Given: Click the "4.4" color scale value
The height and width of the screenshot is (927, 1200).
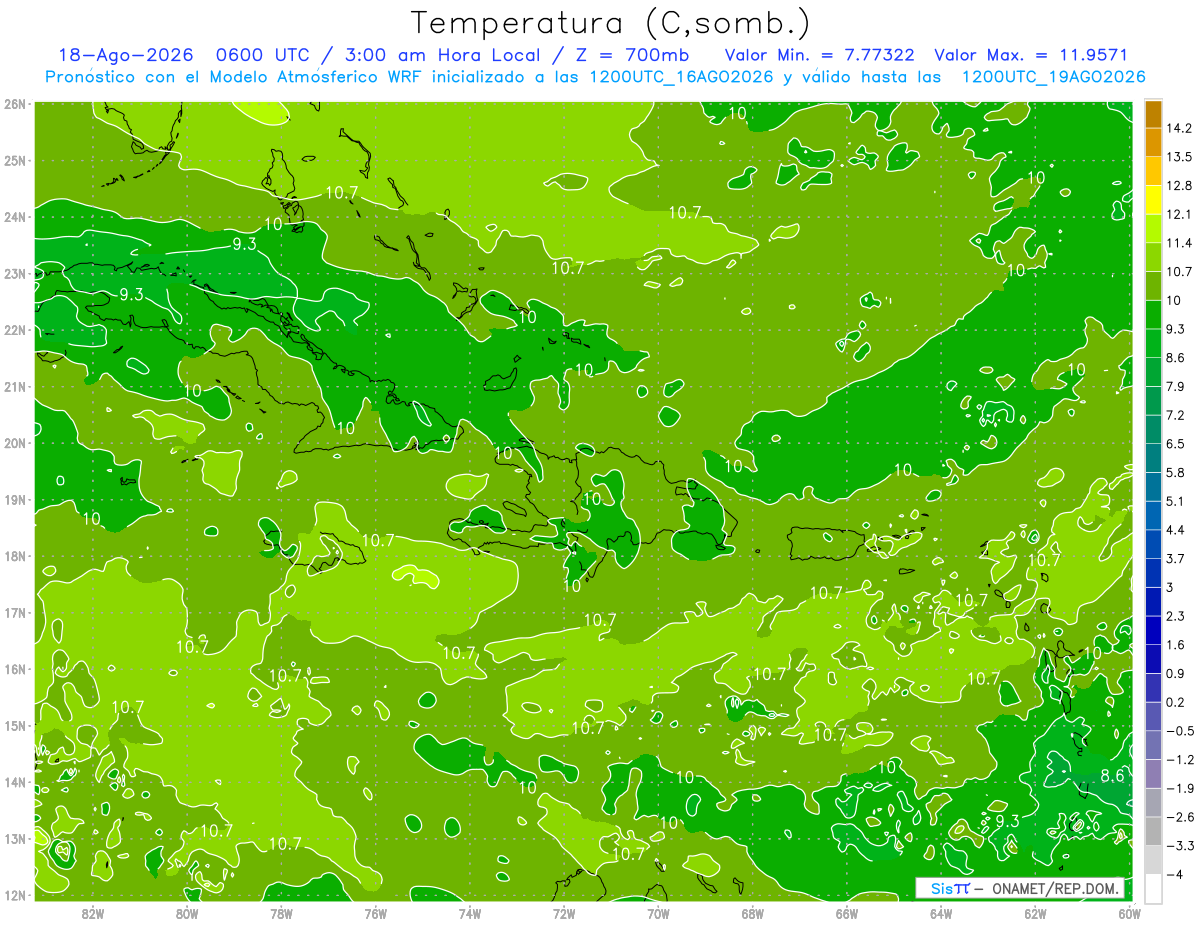Looking at the screenshot, I should 1176,529.
